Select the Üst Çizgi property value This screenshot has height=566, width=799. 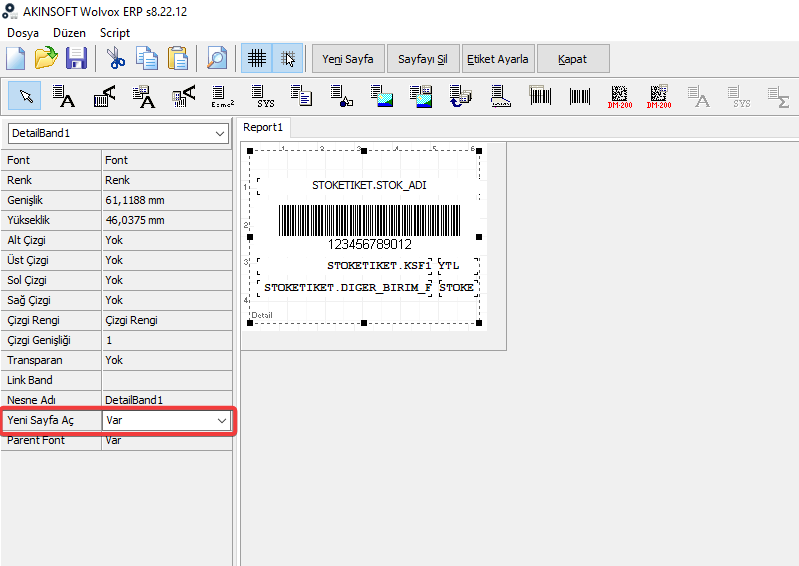point(167,260)
